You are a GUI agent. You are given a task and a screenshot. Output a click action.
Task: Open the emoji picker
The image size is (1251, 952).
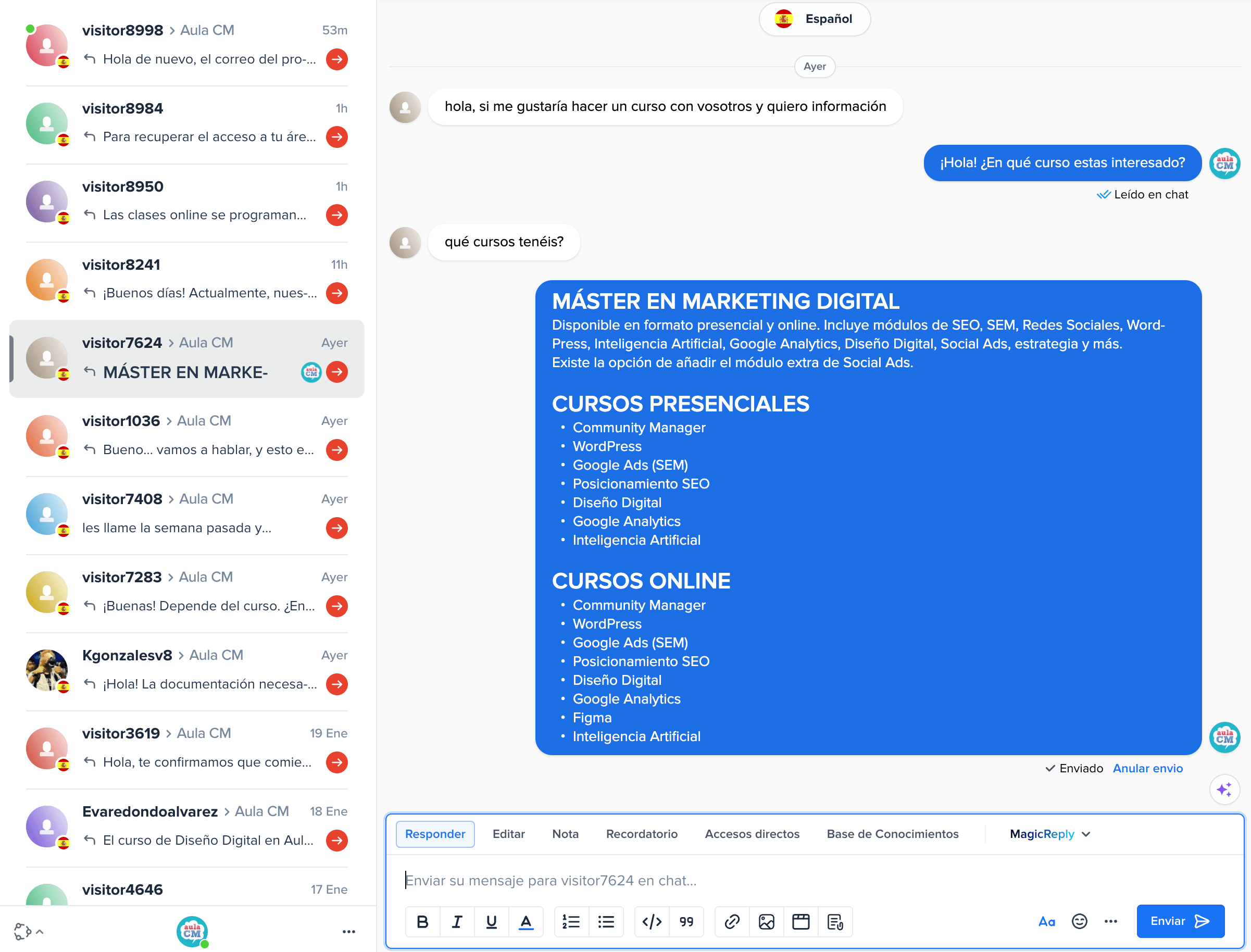(x=1079, y=921)
